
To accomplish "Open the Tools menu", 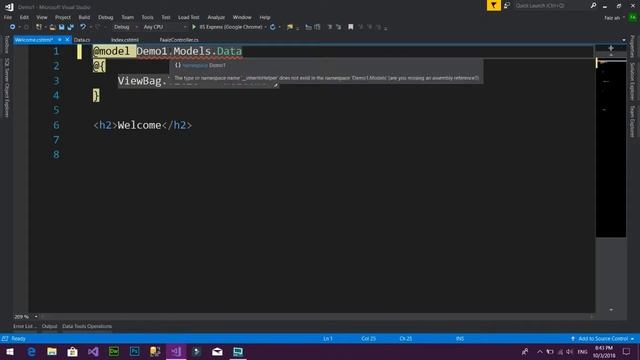I will pos(147,17).
